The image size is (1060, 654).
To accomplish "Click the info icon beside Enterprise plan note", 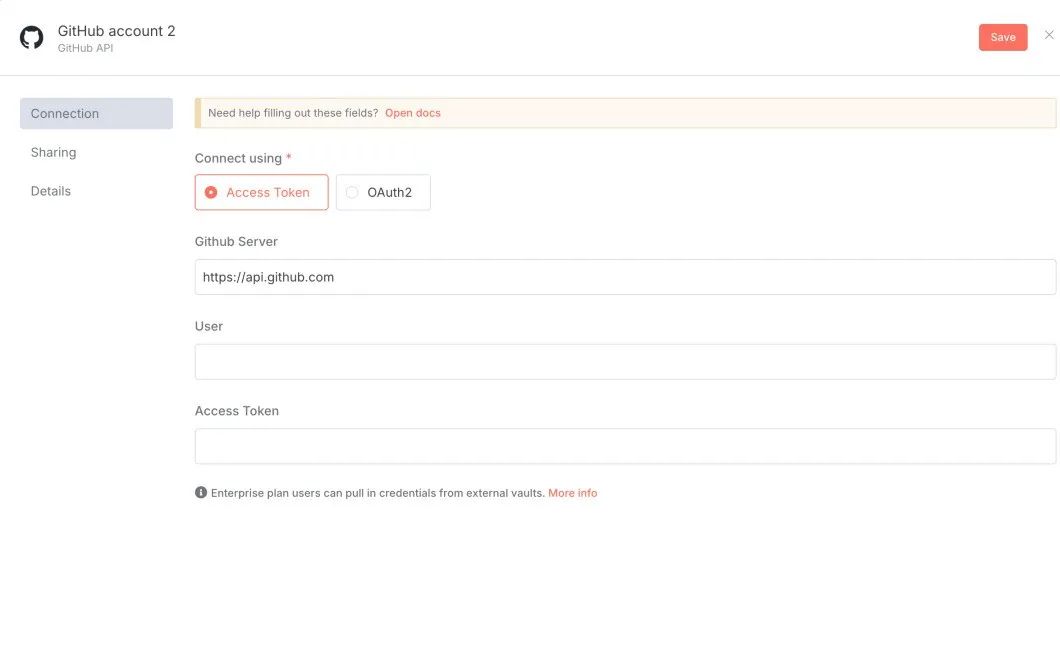I will [x=201, y=492].
